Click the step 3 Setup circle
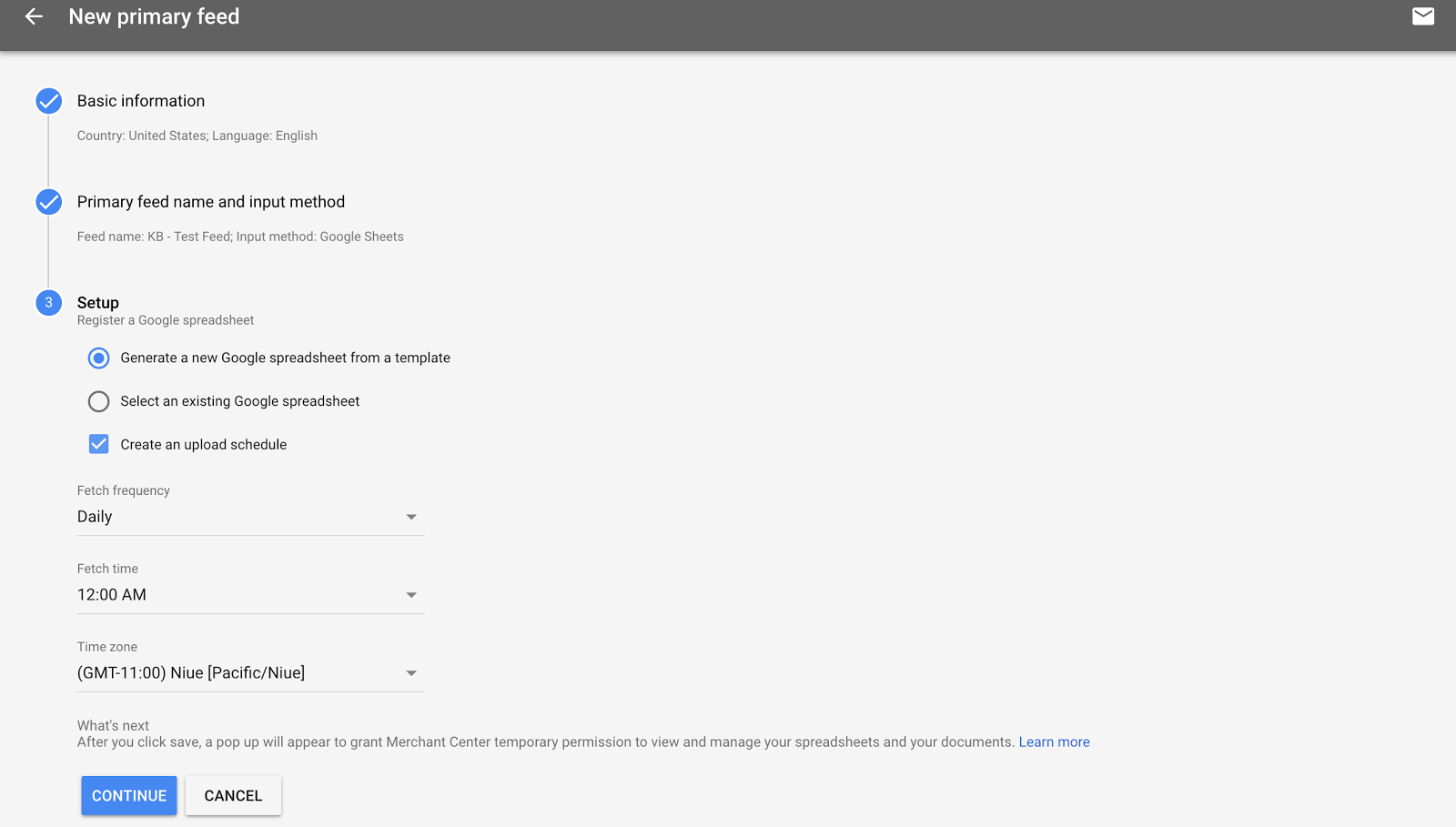Viewport: 1456px width, 827px height. [x=49, y=303]
